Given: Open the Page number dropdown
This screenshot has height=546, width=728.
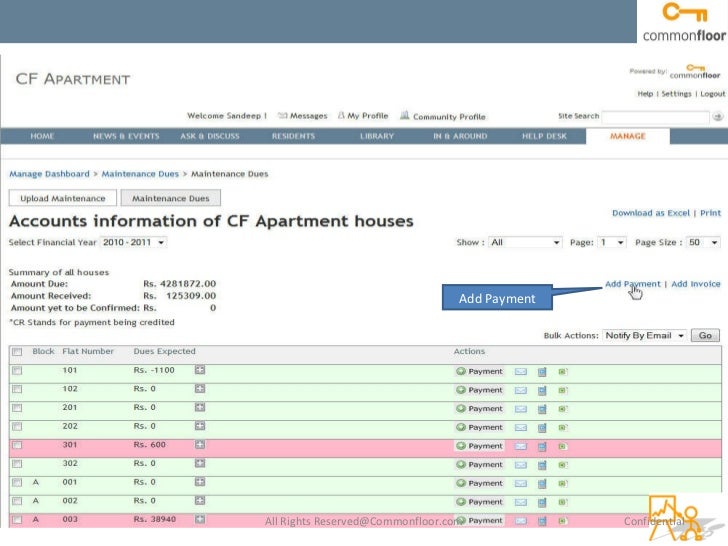Looking at the screenshot, I should 612,242.
